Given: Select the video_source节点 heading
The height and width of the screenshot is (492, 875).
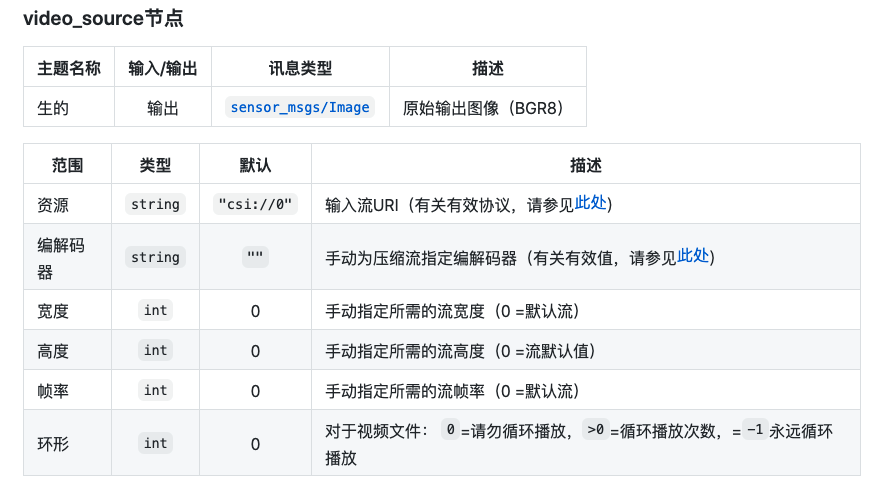Looking at the screenshot, I should 103,18.
